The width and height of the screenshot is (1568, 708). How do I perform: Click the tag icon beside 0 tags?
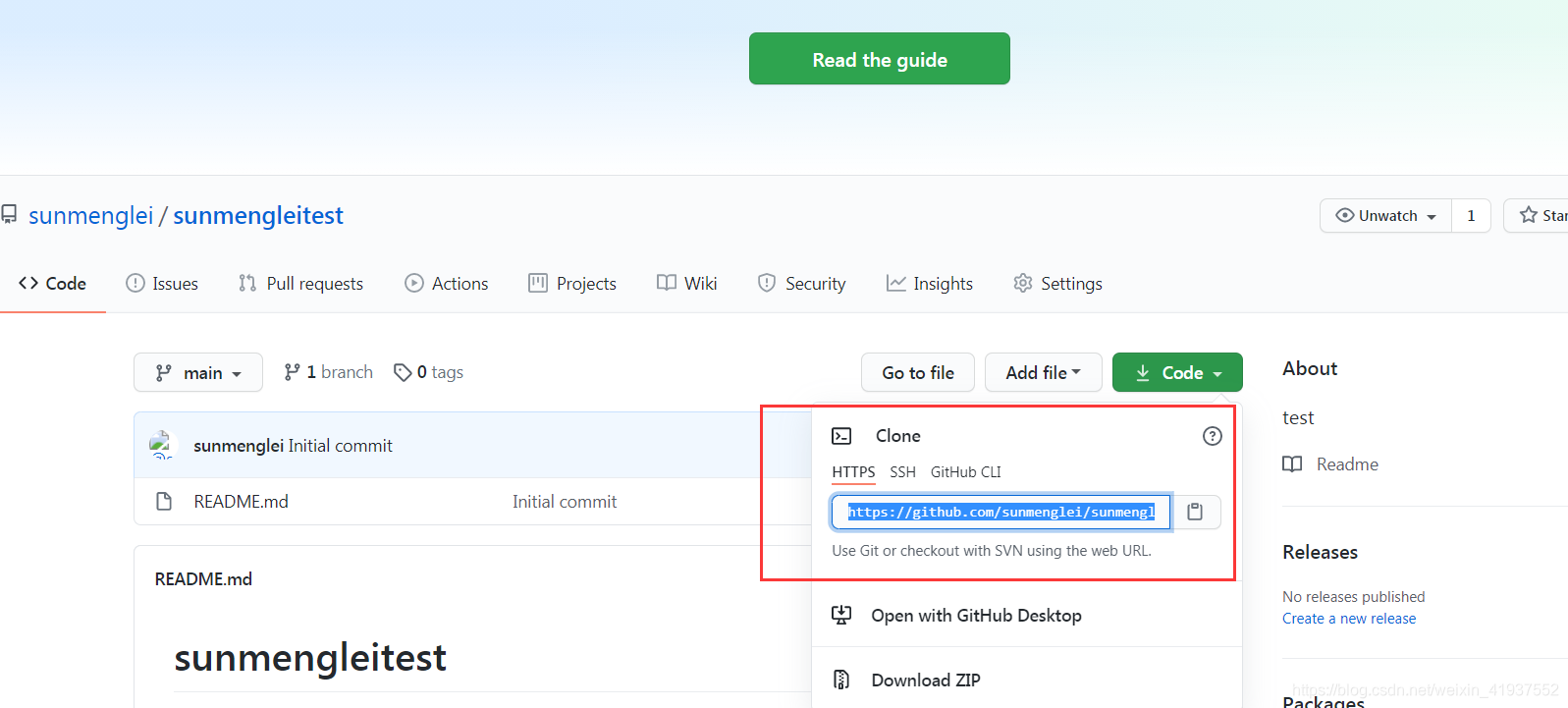pos(403,372)
